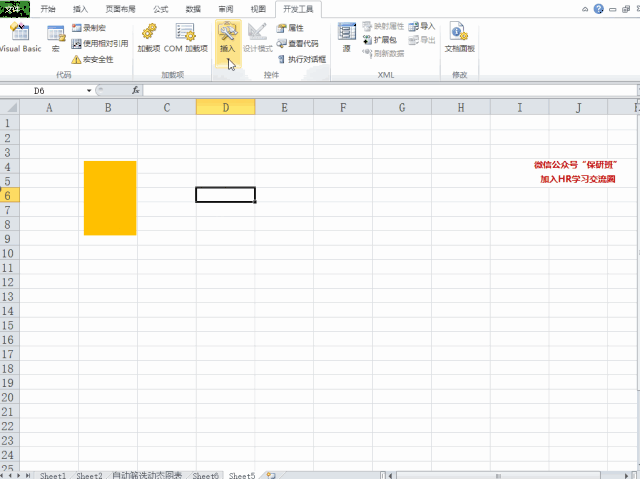Click XML 导出 export
The width and height of the screenshot is (640, 479).
(x=422, y=40)
